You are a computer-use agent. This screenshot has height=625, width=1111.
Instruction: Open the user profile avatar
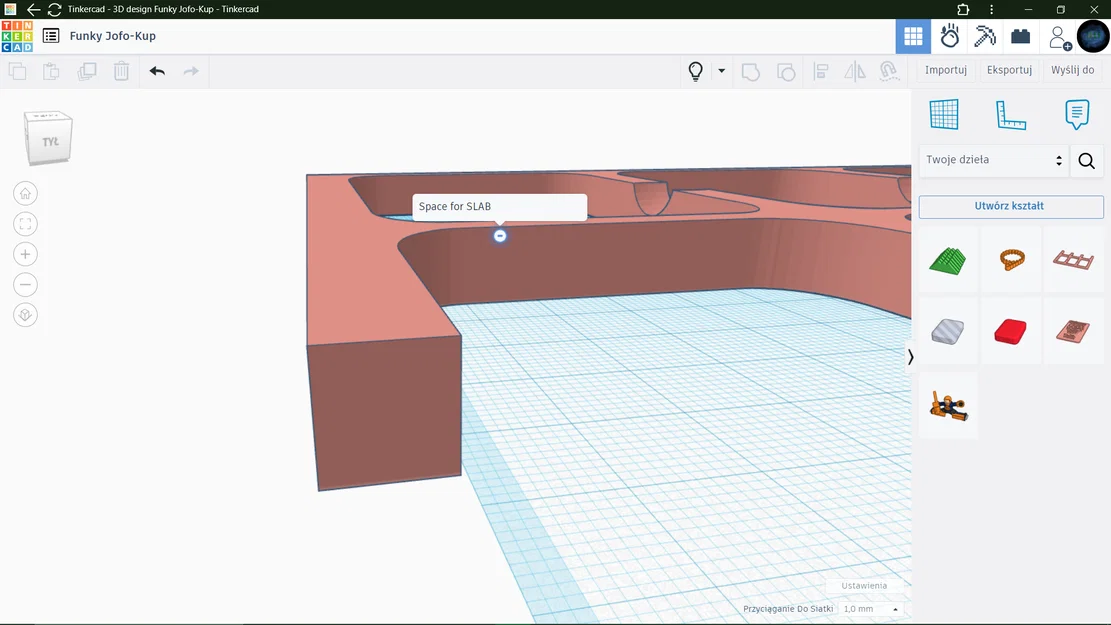pos(1093,36)
